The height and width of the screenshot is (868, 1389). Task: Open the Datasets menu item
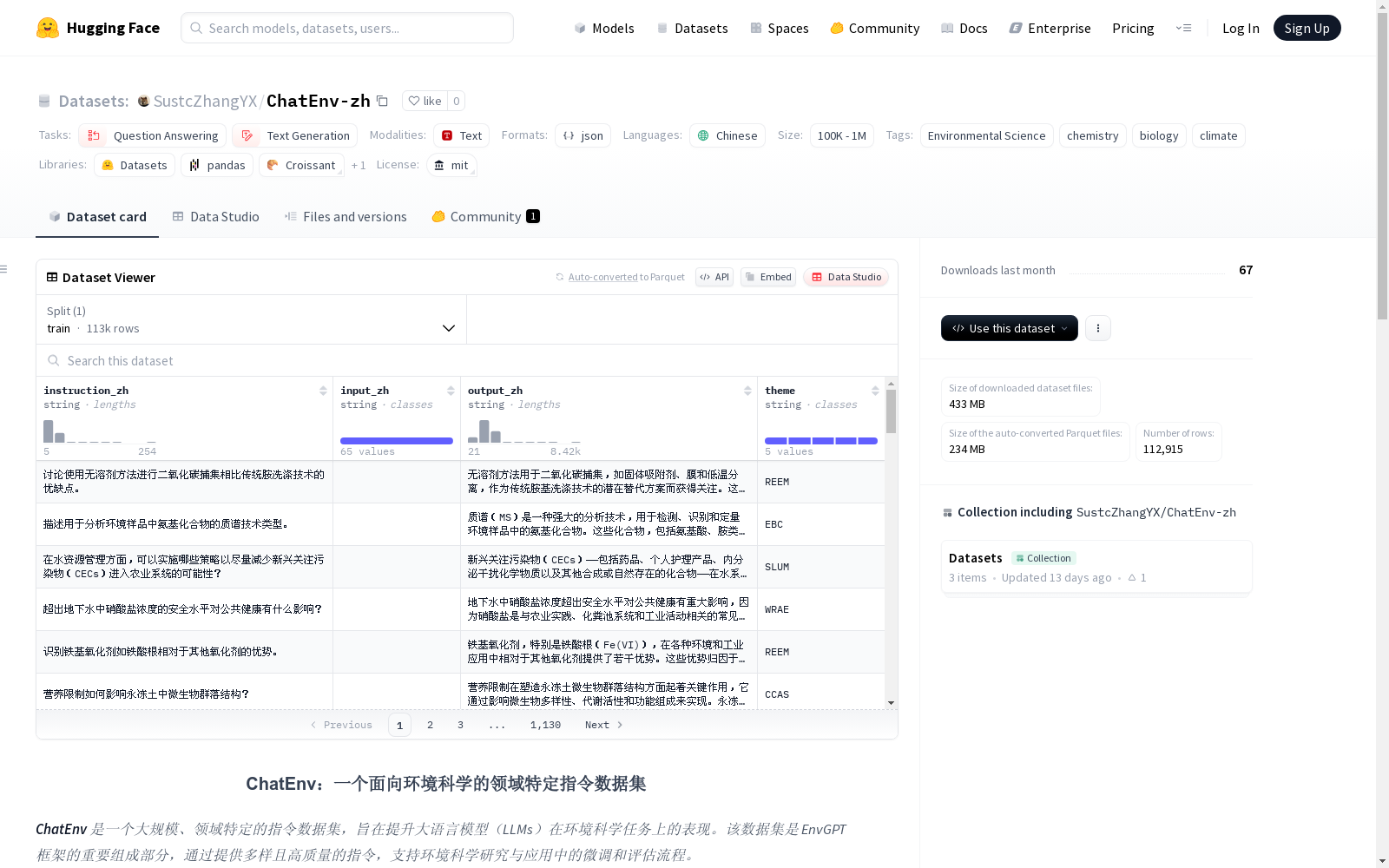coord(692,28)
